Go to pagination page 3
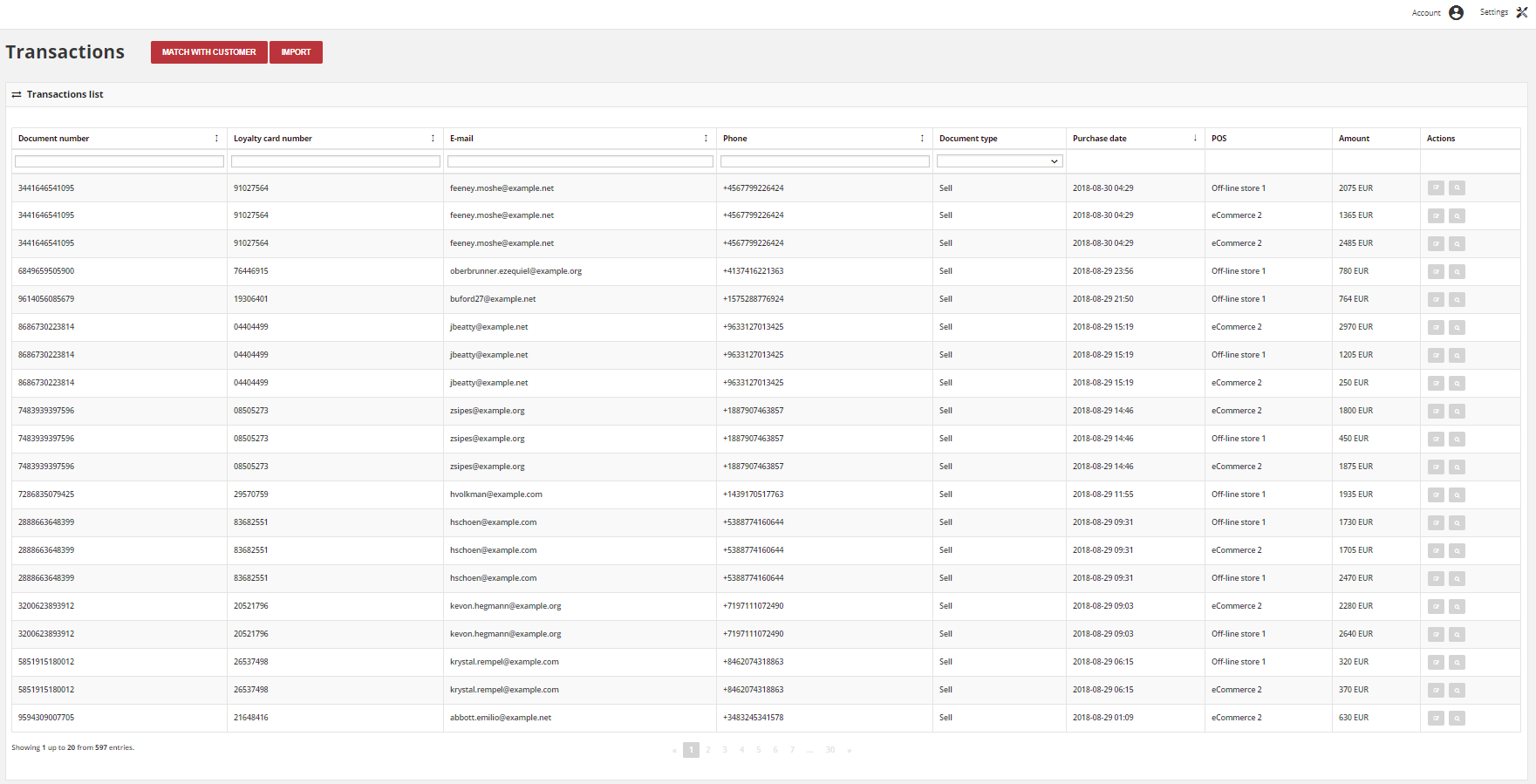1536x784 pixels. [725, 750]
